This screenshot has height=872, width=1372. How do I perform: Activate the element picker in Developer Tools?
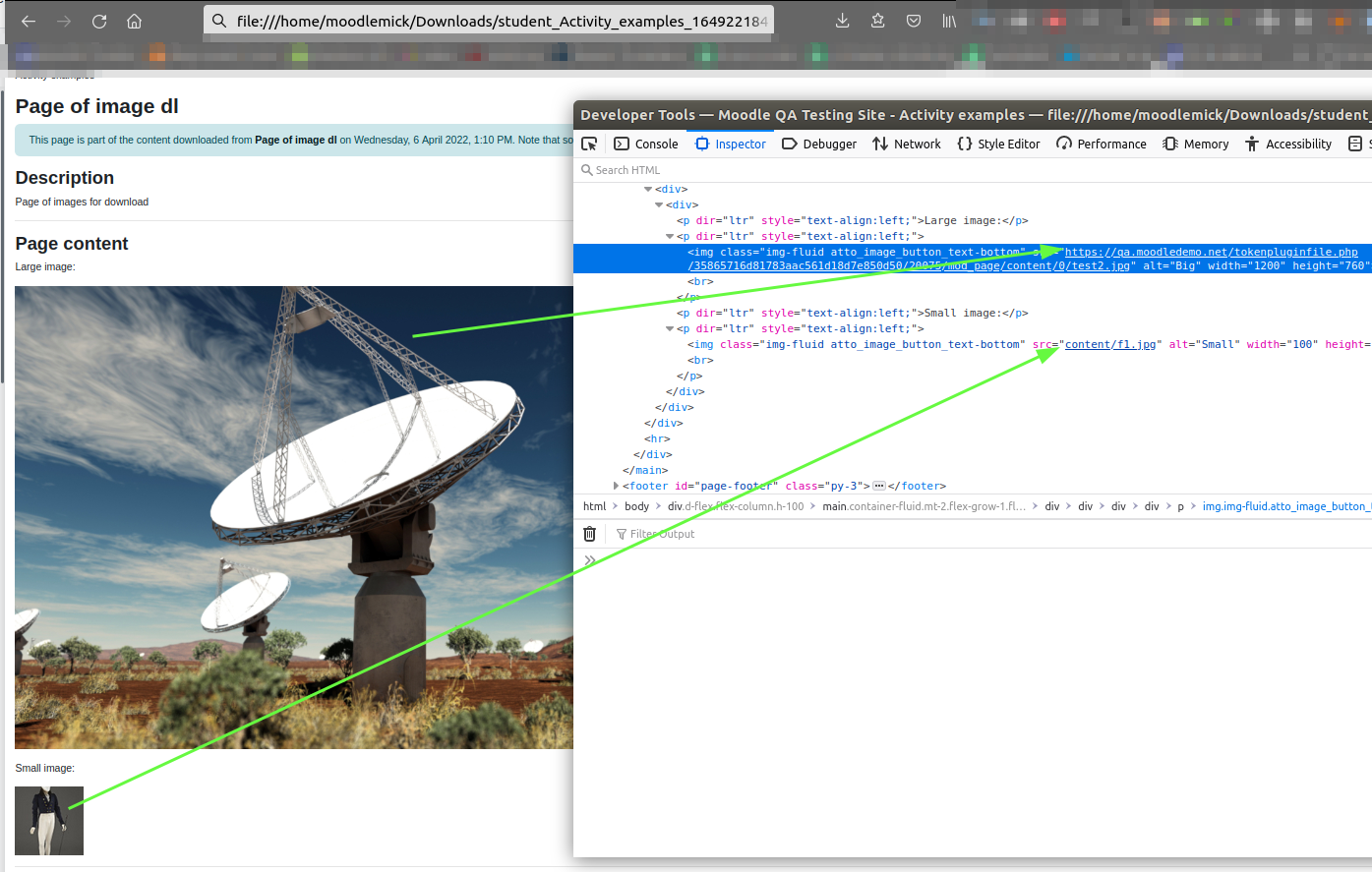[590, 144]
